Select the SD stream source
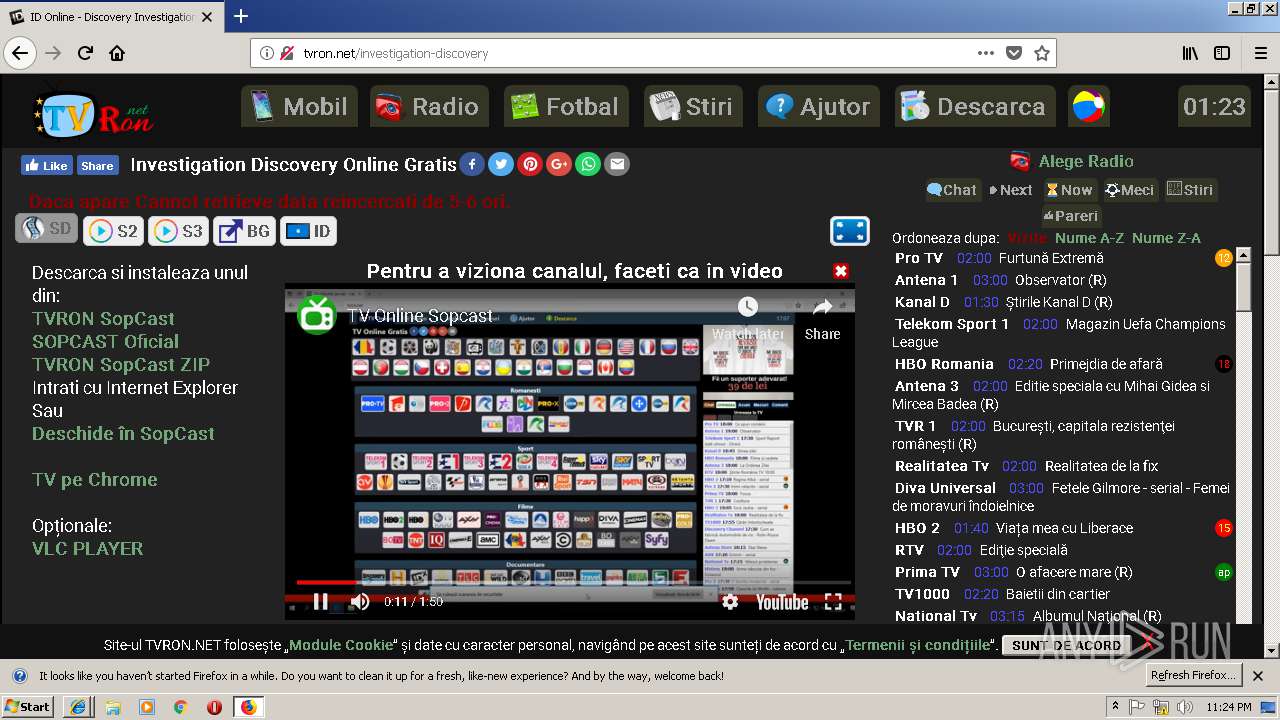Screen dimensions: 1280x720 pos(46,229)
